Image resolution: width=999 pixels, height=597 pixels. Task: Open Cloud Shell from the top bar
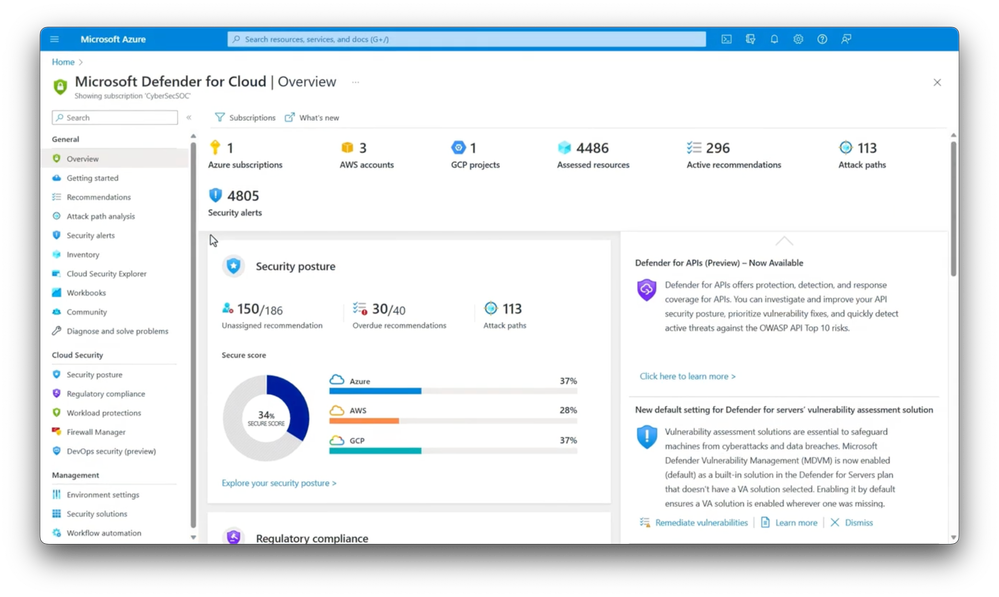(x=726, y=40)
